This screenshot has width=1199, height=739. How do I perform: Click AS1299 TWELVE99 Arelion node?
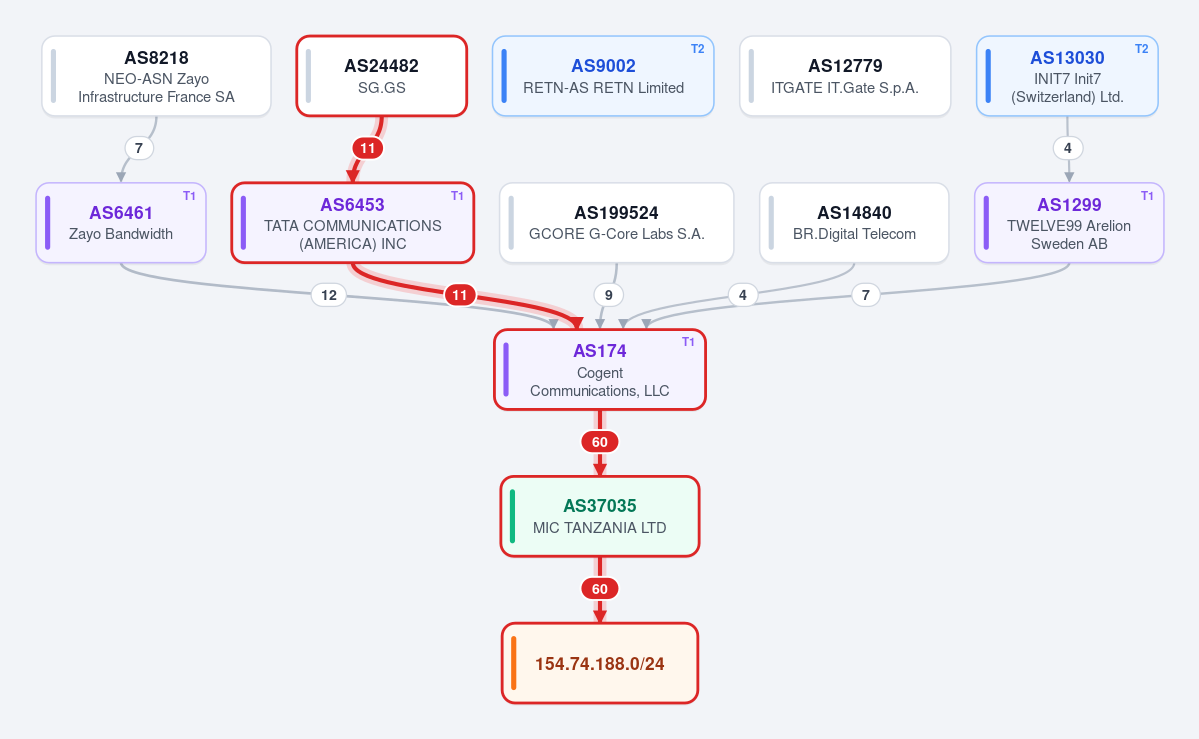[1069, 223]
